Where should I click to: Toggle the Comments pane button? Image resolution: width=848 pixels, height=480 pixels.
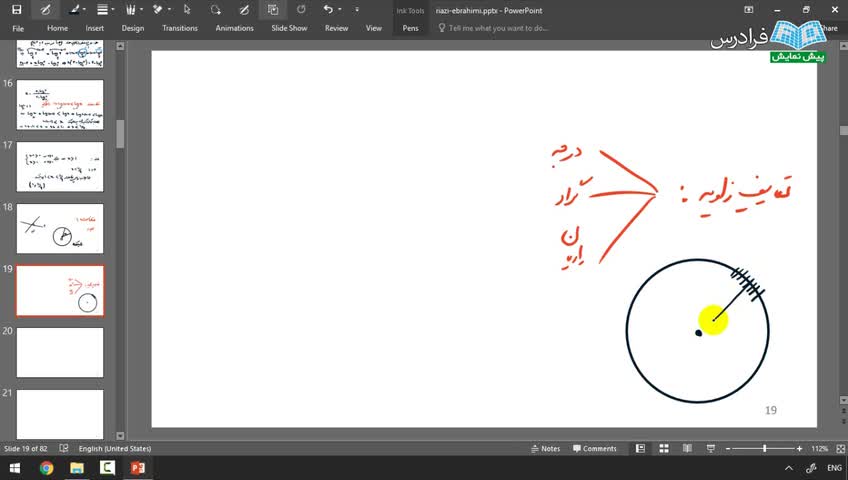pos(594,449)
